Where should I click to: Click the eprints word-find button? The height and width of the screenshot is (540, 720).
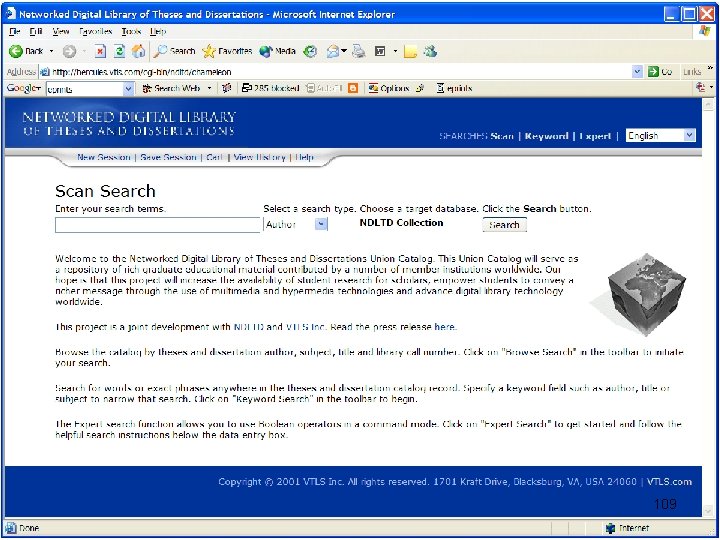click(454, 88)
